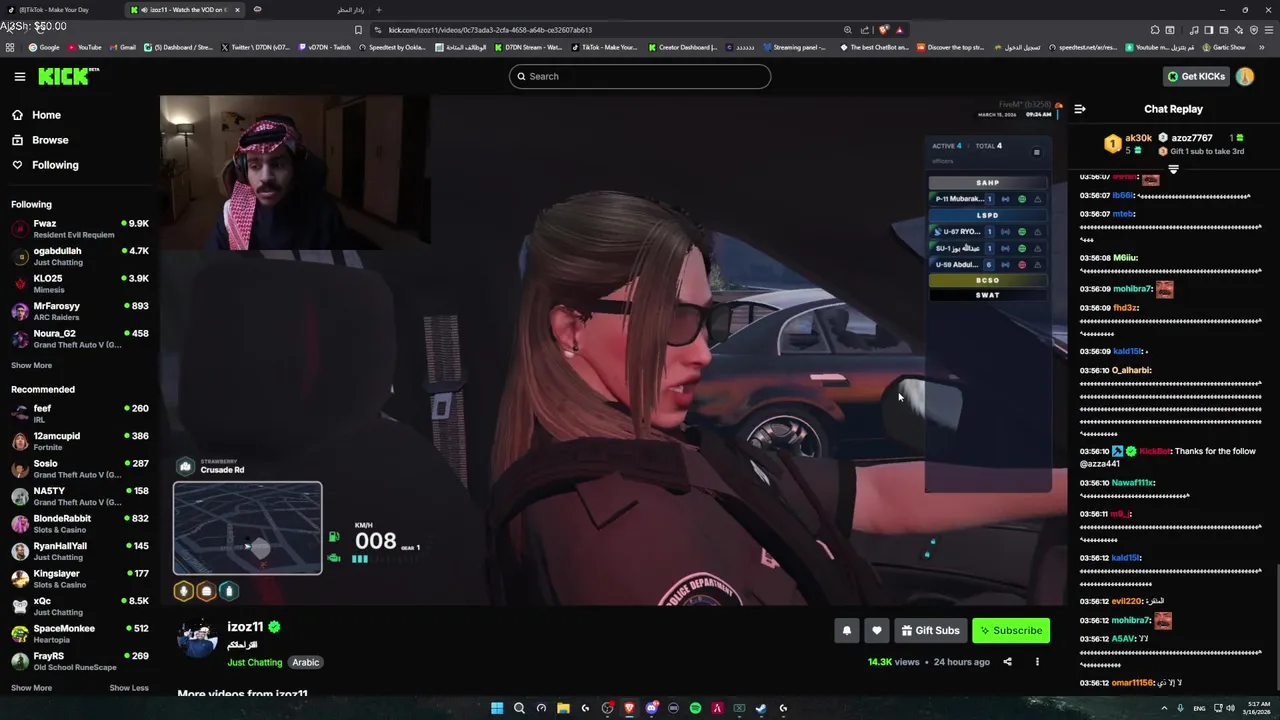Open the MrFarosyy channel
This screenshot has width=1280, height=720.
80,311
